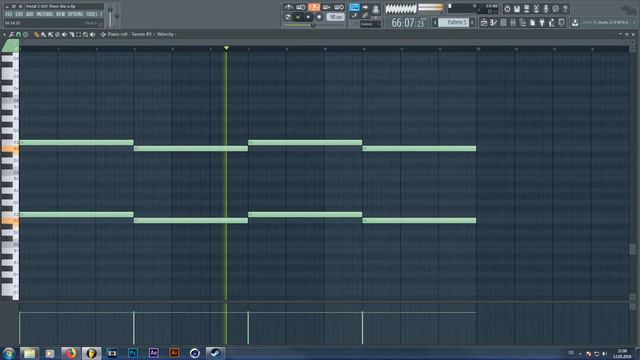640x360 pixels.
Task: Toggle blend recording overdub button
Action: (327, 7)
